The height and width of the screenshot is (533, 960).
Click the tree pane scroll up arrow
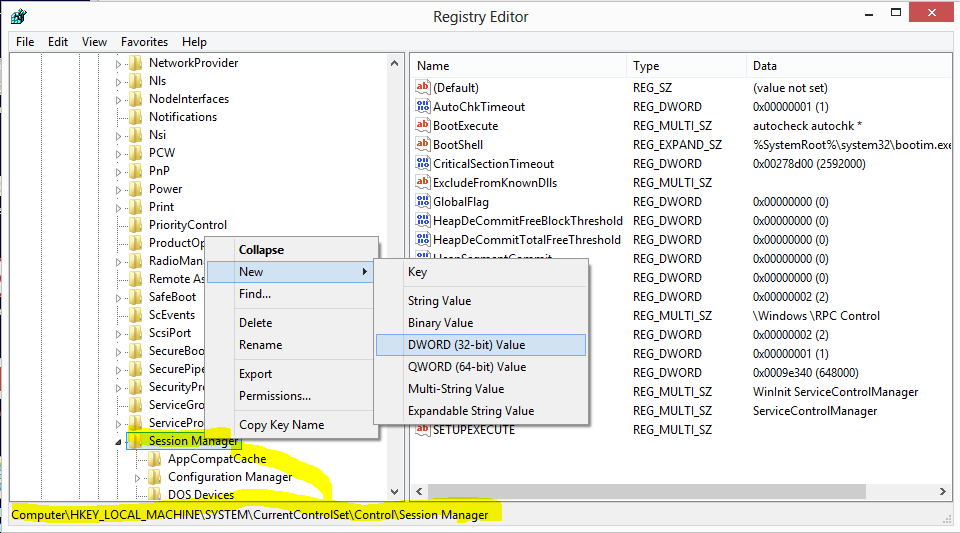point(394,63)
